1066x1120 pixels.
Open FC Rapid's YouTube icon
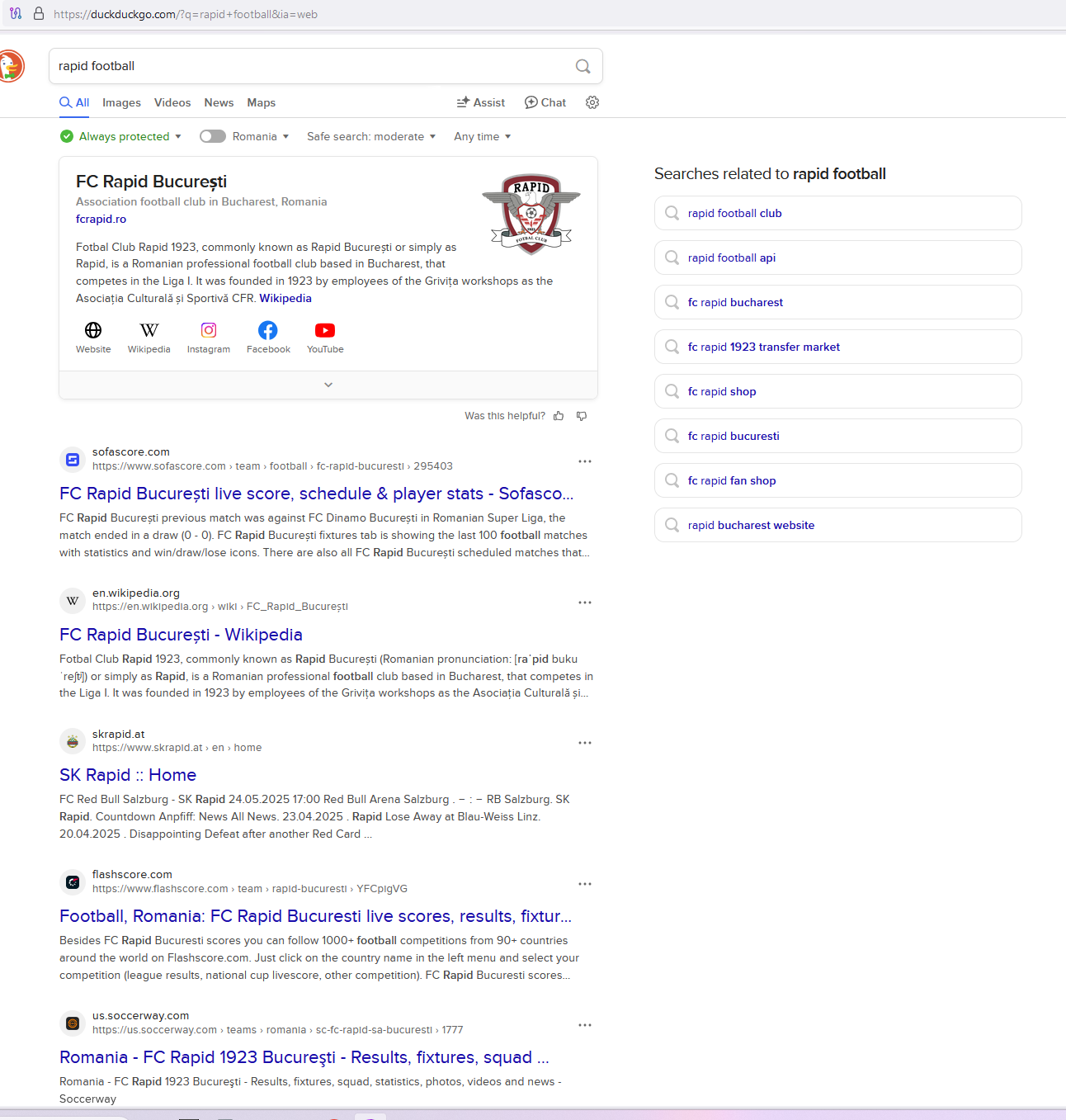[x=325, y=330]
